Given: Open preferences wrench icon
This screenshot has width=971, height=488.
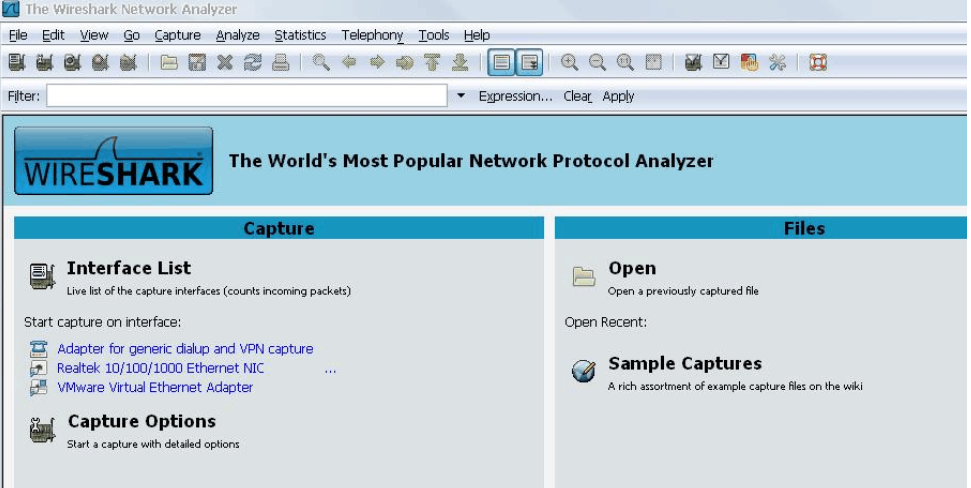Looking at the screenshot, I should pos(777,63).
